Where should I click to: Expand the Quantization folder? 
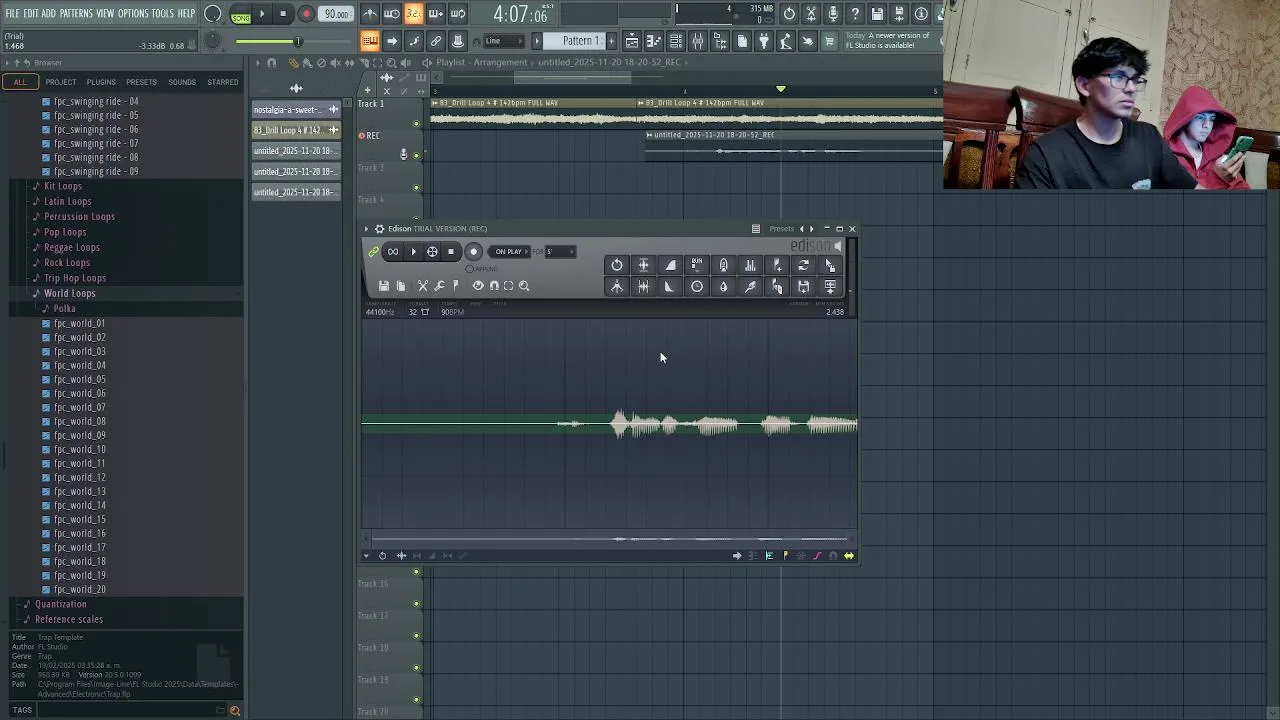(60, 604)
